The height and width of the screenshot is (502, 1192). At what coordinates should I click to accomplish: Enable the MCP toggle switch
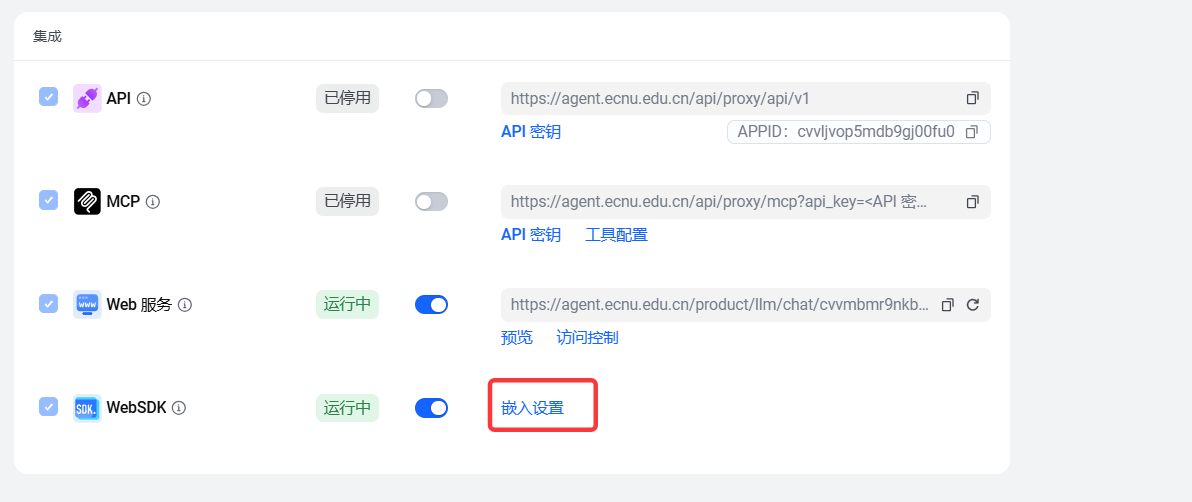pyautogui.click(x=431, y=202)
